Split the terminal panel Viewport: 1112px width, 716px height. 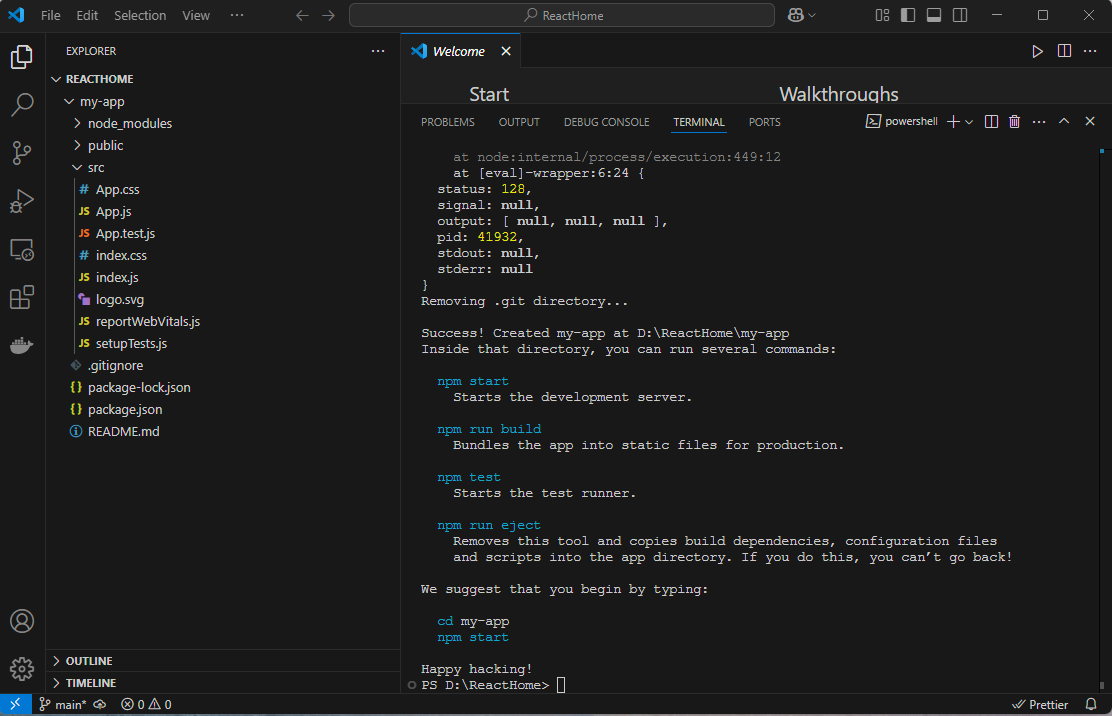991,122
